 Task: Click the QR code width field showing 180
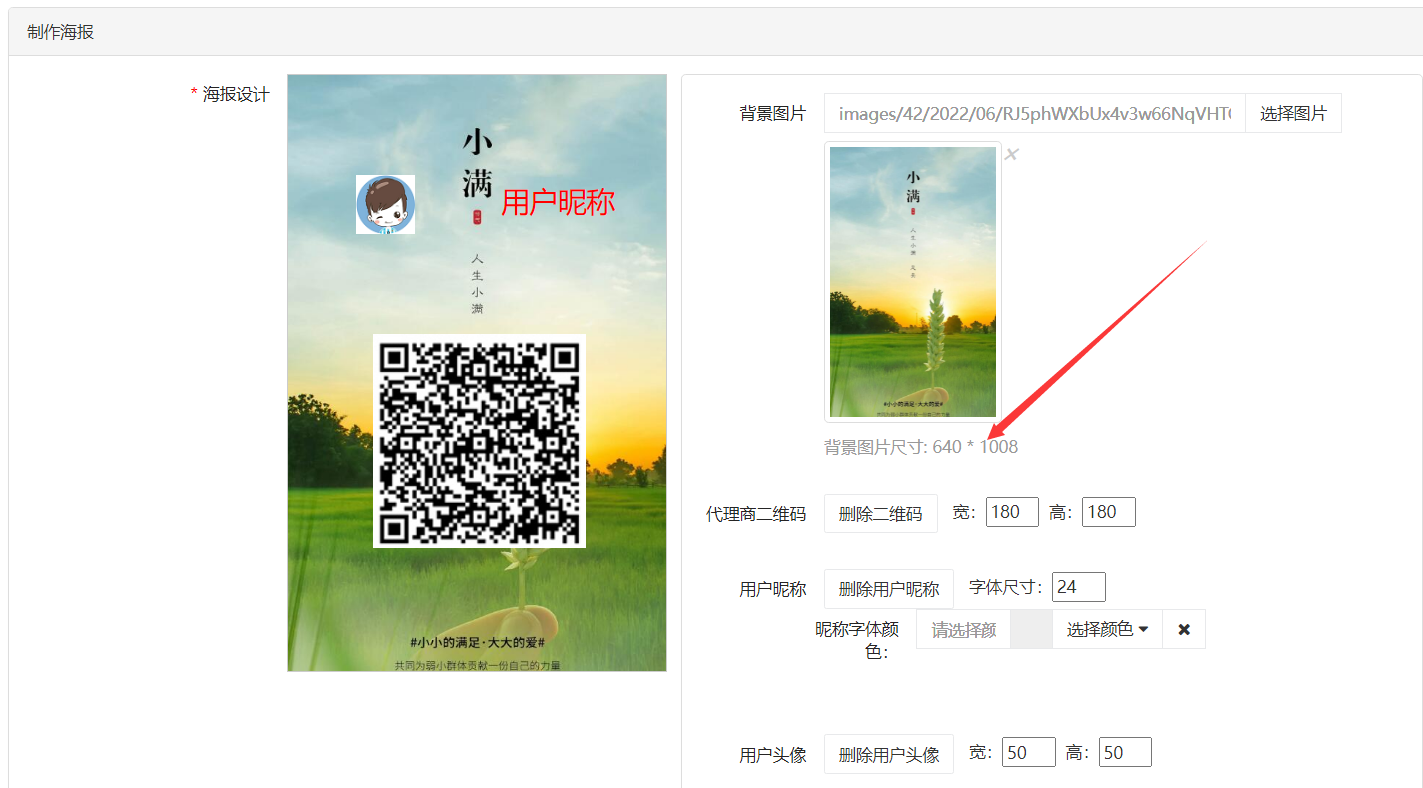pos(1012,512)
